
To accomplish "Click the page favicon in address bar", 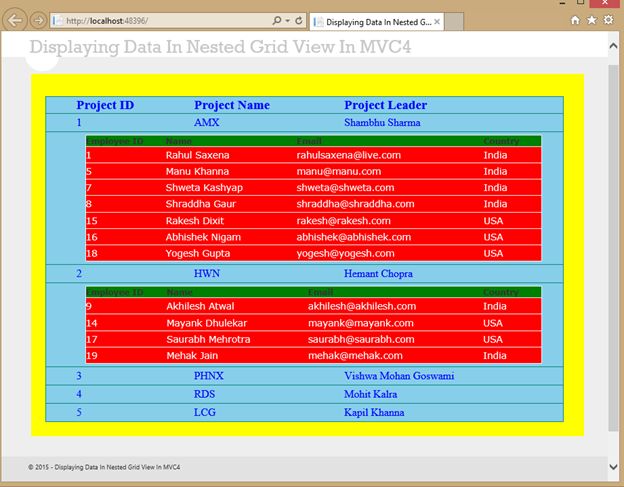I will pos(57,21).
